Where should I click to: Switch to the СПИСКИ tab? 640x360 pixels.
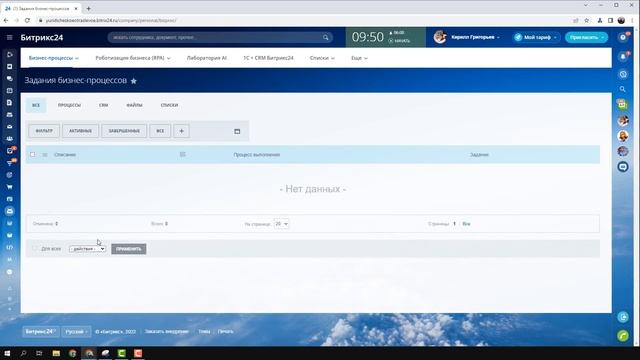169,105
